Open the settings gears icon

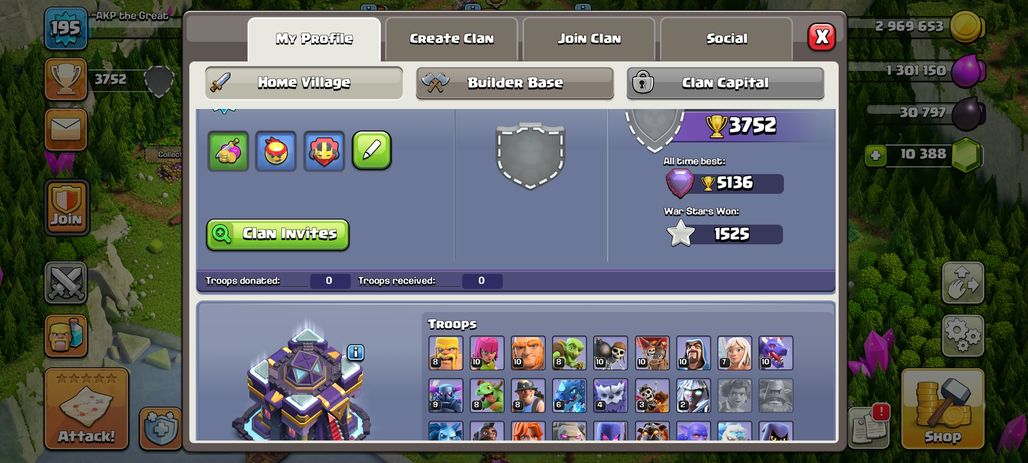point(962,336)
